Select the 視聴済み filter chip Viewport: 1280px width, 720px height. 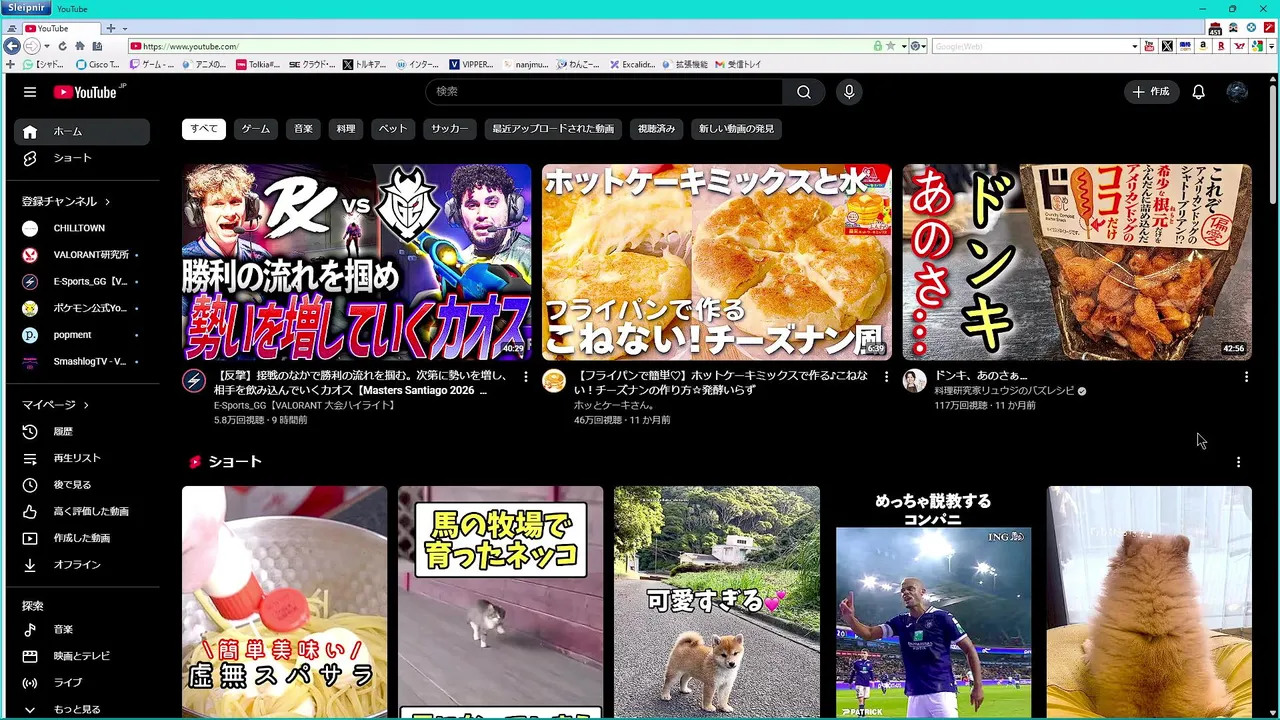coord(657,129)
